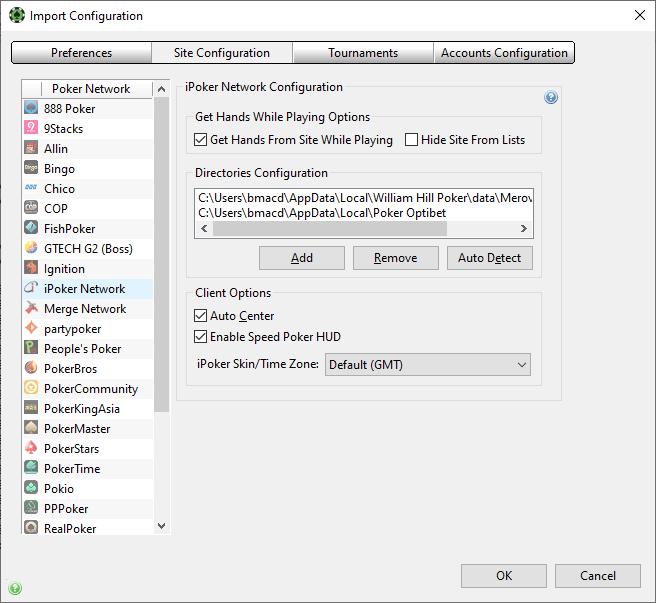Open the Tournaments tab

point(363,53)
